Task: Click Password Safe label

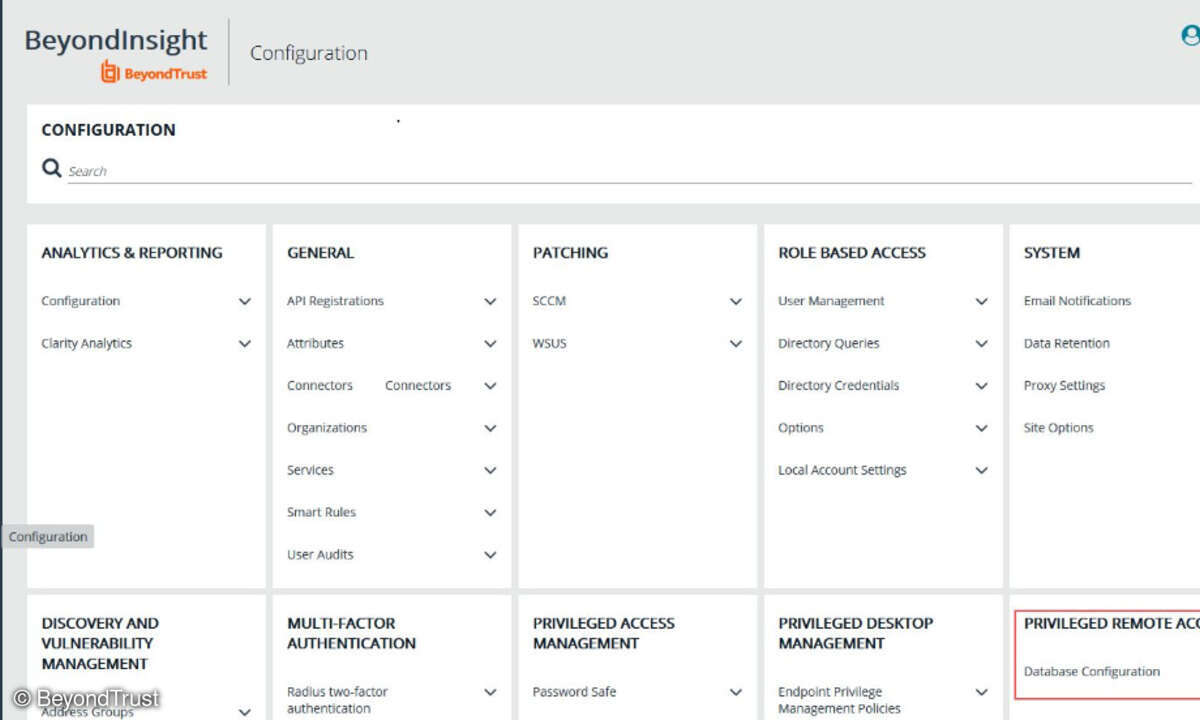Action: click(x=574, y=692)
